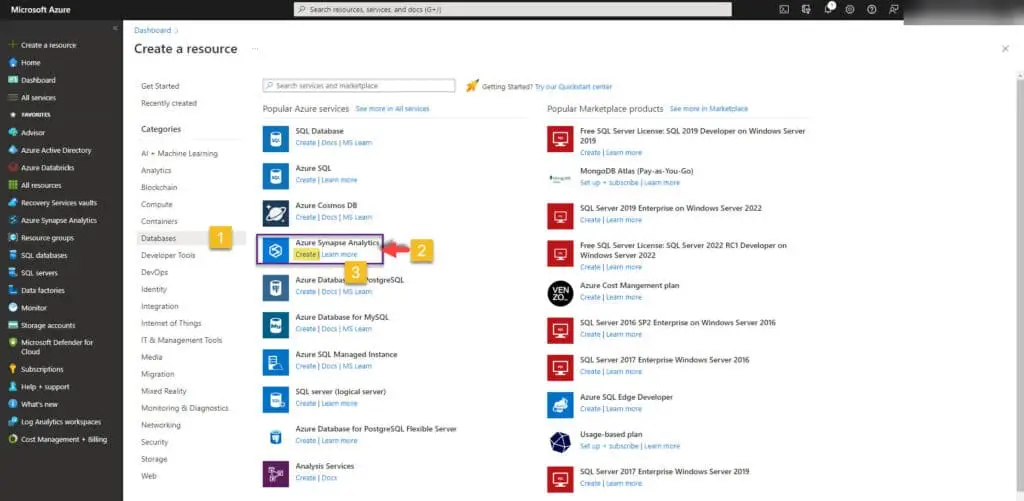Open the settings gear in top bar
Viewport: 1024px width, 501px height.
coord(850,9)
